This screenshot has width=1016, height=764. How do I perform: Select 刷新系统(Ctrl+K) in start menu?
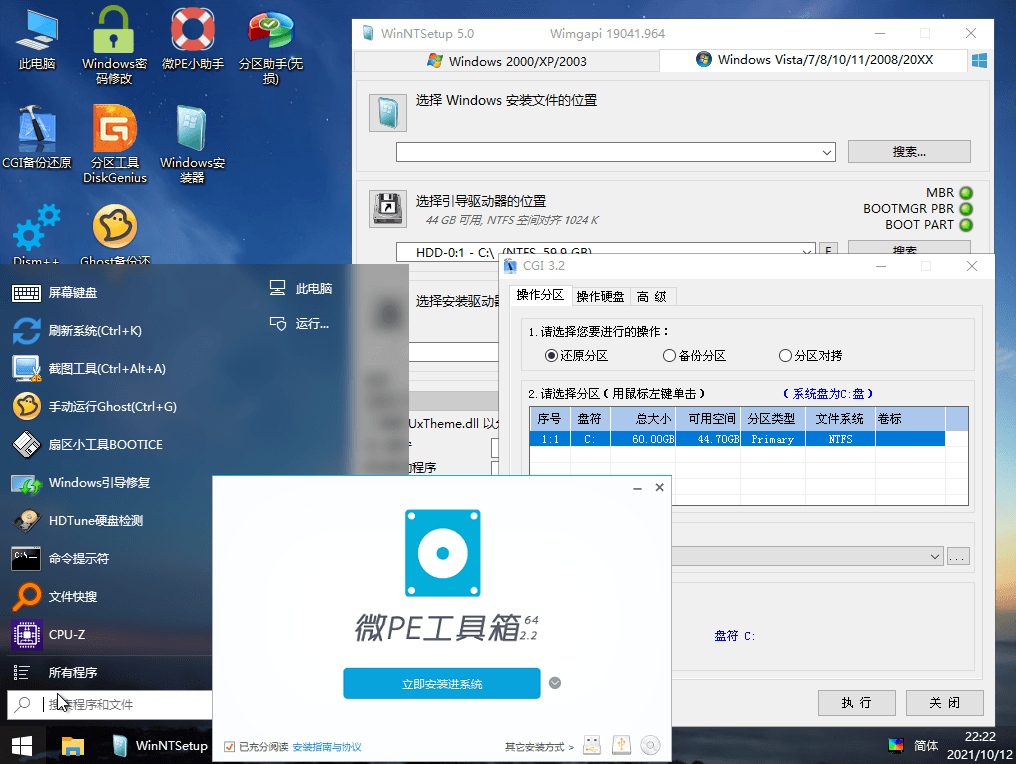[x=78, y=330]
